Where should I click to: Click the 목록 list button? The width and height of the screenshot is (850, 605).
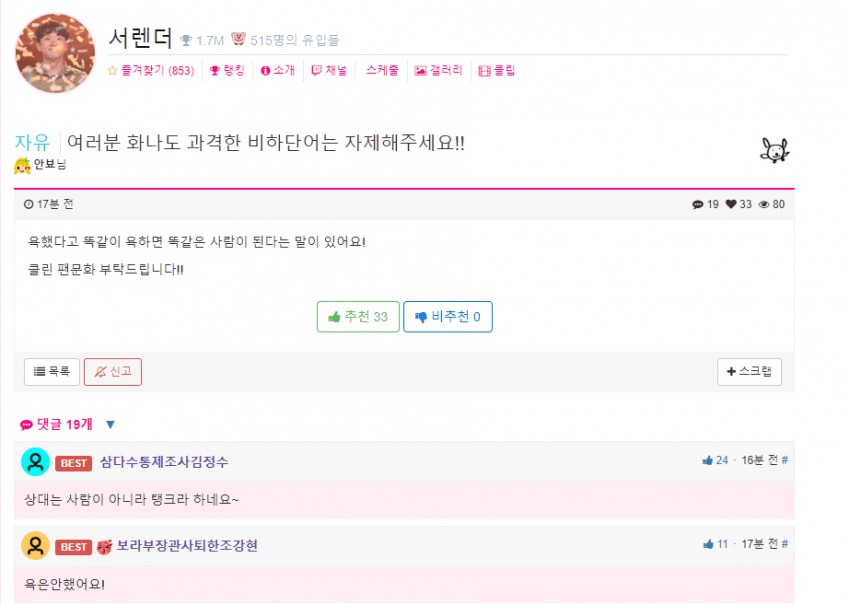51,371
